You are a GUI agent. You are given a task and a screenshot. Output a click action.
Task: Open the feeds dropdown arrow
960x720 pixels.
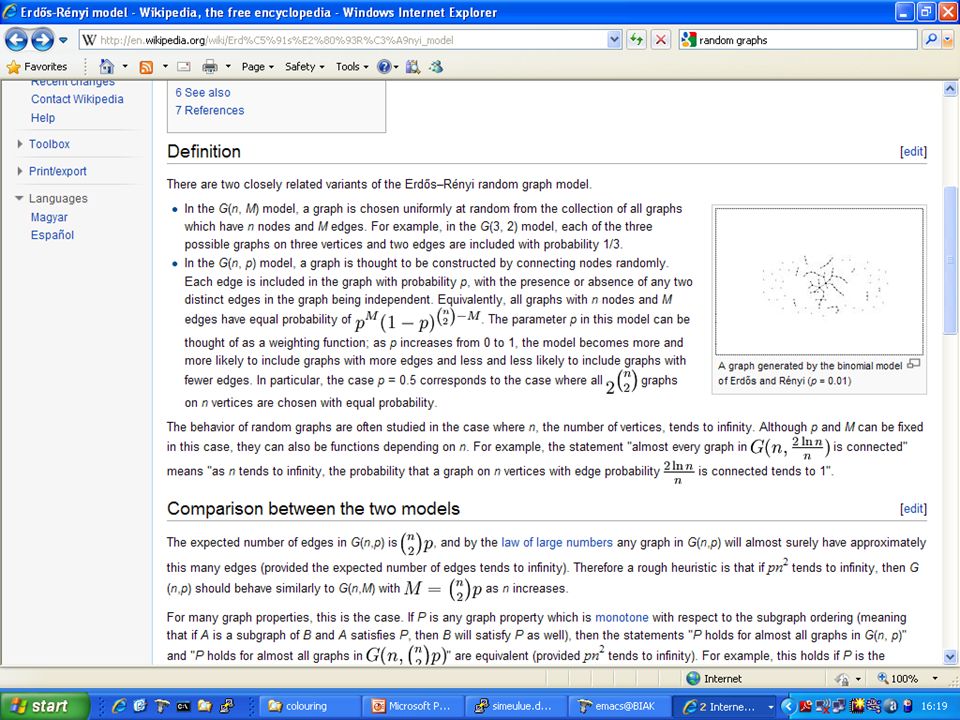click(x=165, y=67)
